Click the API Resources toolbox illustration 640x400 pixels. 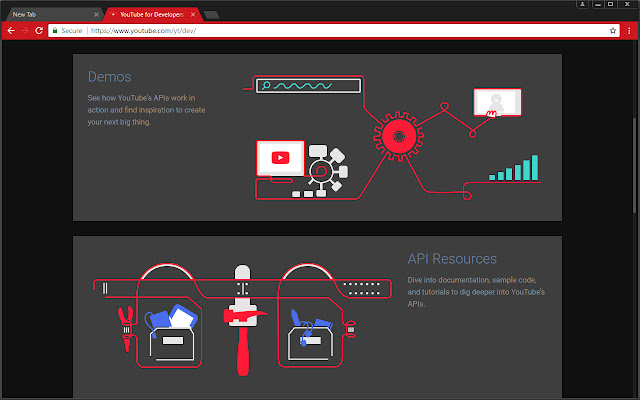coord(242,319)
